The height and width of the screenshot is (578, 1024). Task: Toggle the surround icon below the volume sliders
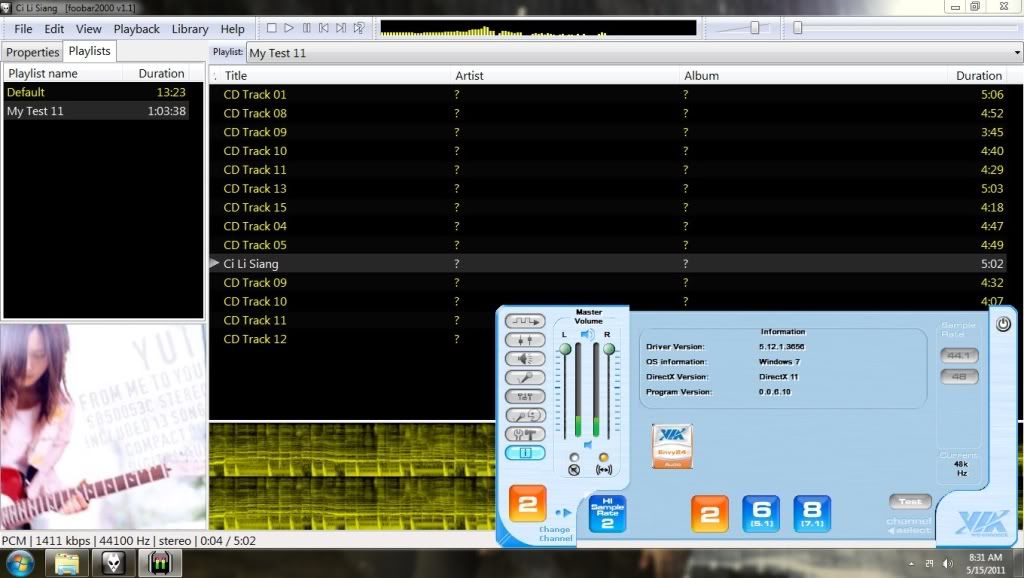604,470
